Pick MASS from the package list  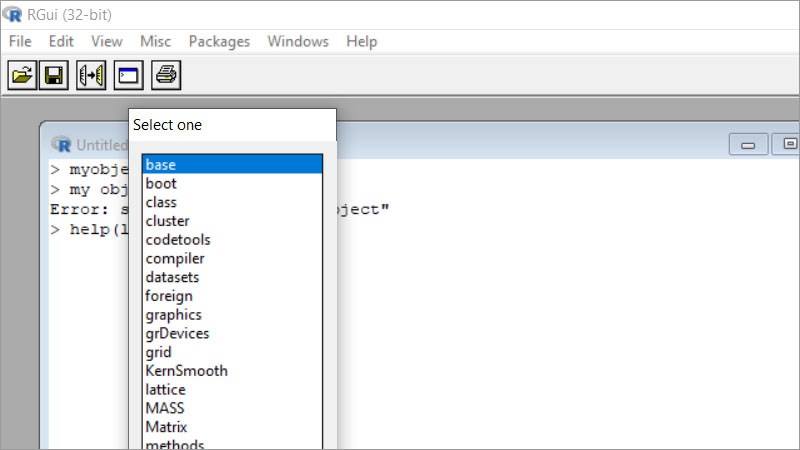[232, 408]
